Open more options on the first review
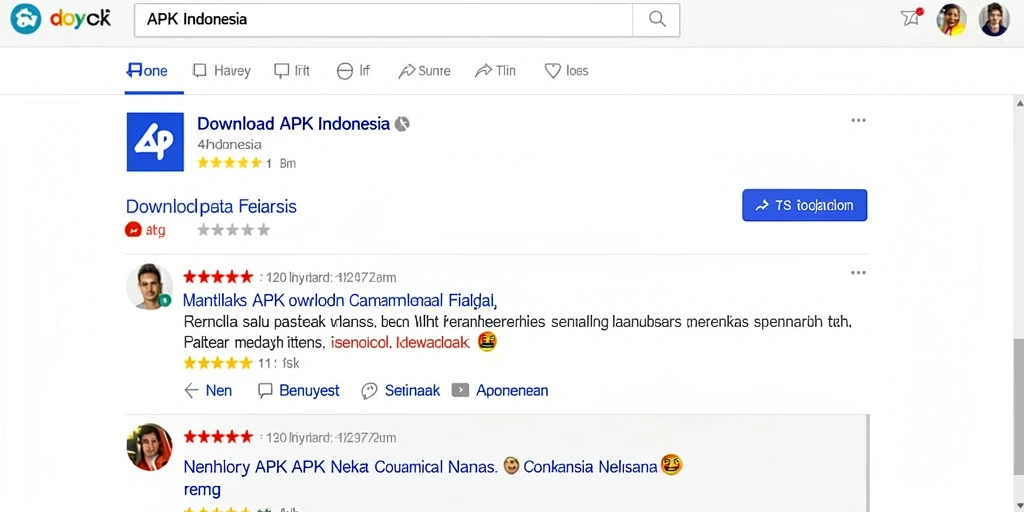The image size is (1024, 512). point(858,273)
